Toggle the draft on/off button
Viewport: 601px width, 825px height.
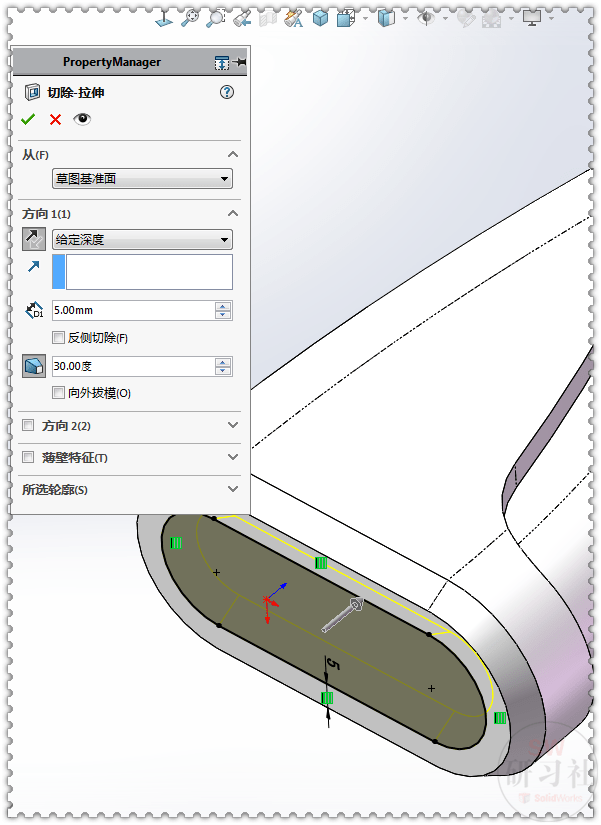(x=34, y=366)
